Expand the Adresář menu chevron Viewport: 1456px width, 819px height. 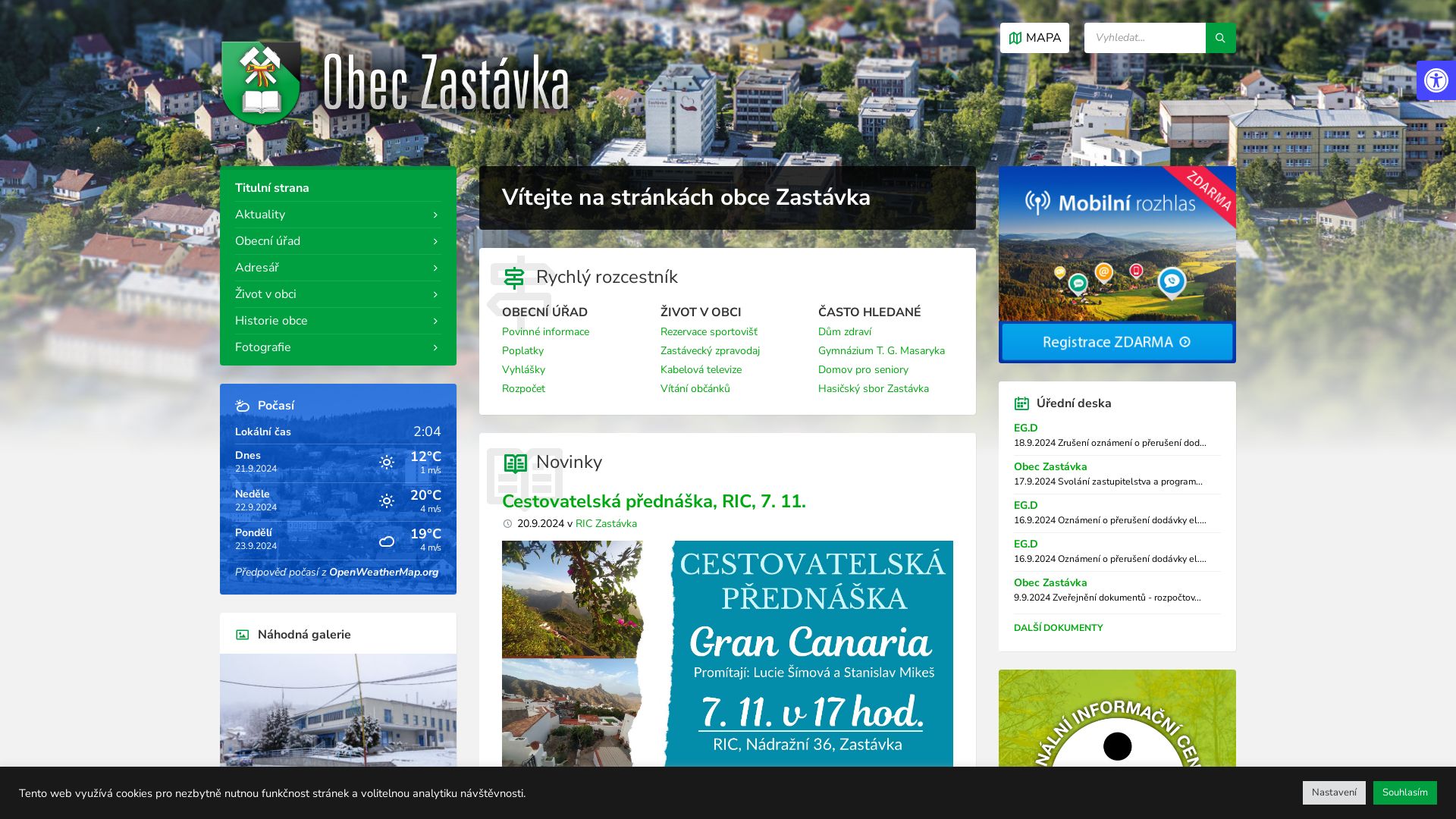(x=435, y=268)
